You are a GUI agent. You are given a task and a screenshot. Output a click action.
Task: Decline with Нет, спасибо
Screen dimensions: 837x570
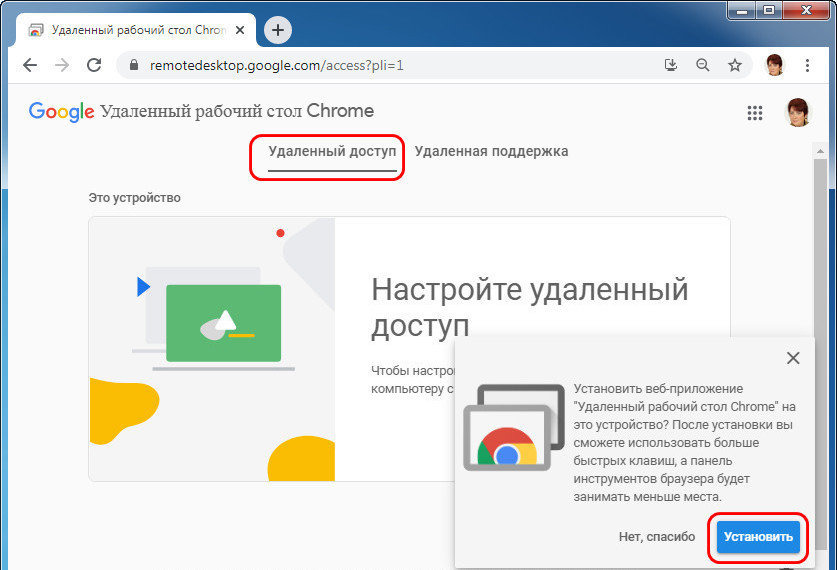tap(656, 537)
